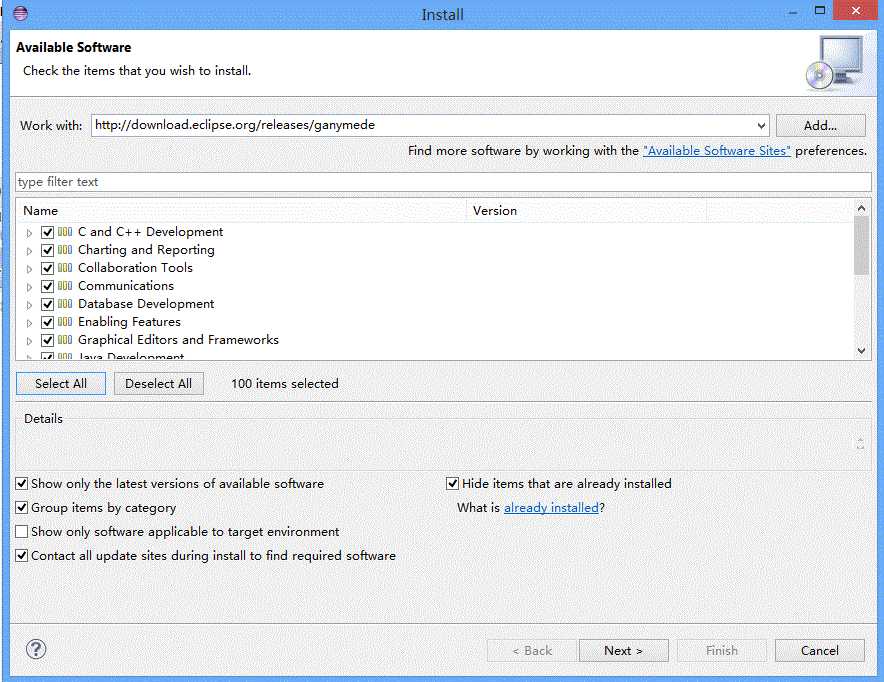Viewport: 884px width, 682px height.
Task: Click the Deselect All button
Action: (158, 383)
